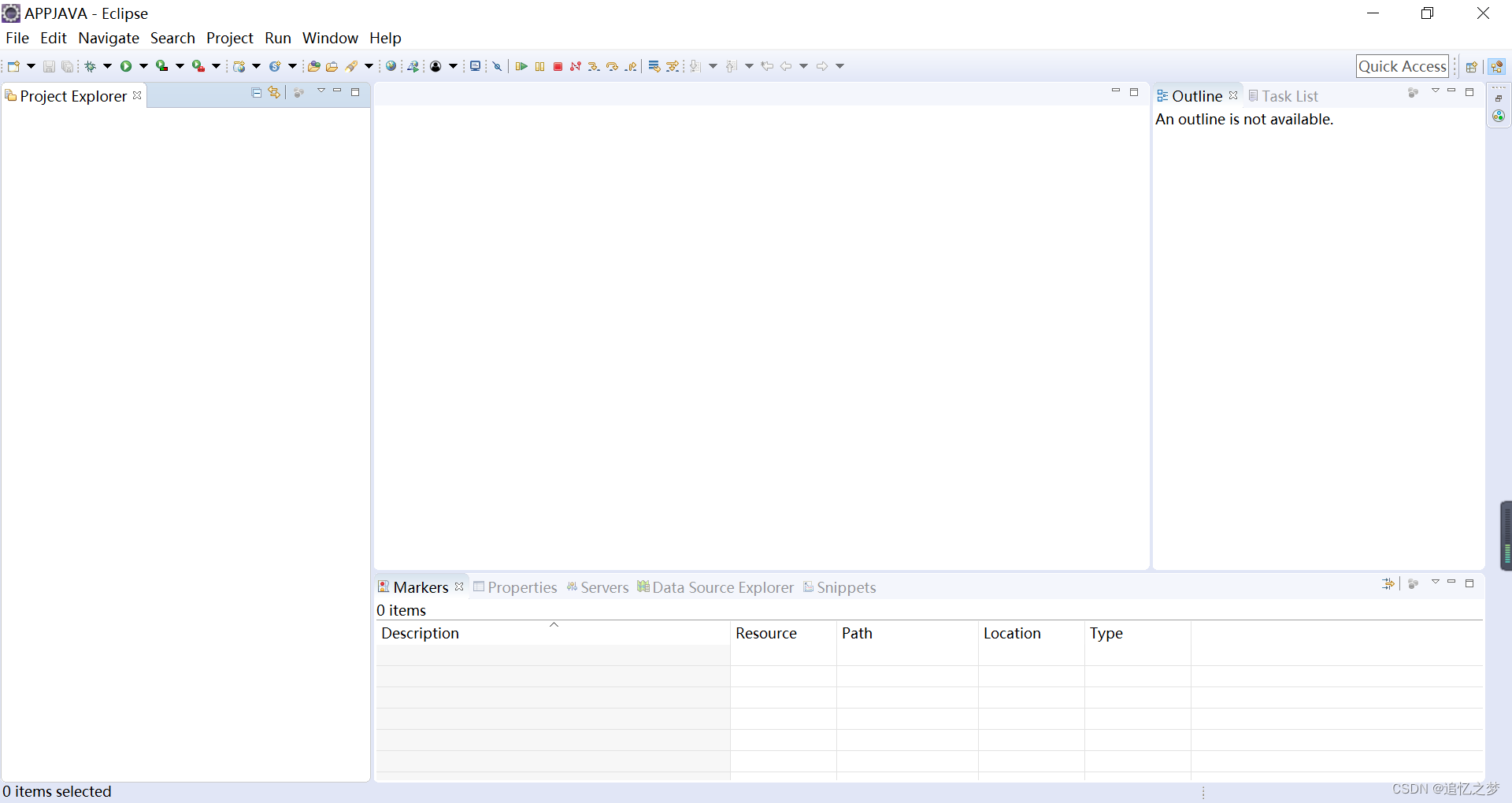1512x803 pixels.
Task: Terminate the running process
Action: 558,66
